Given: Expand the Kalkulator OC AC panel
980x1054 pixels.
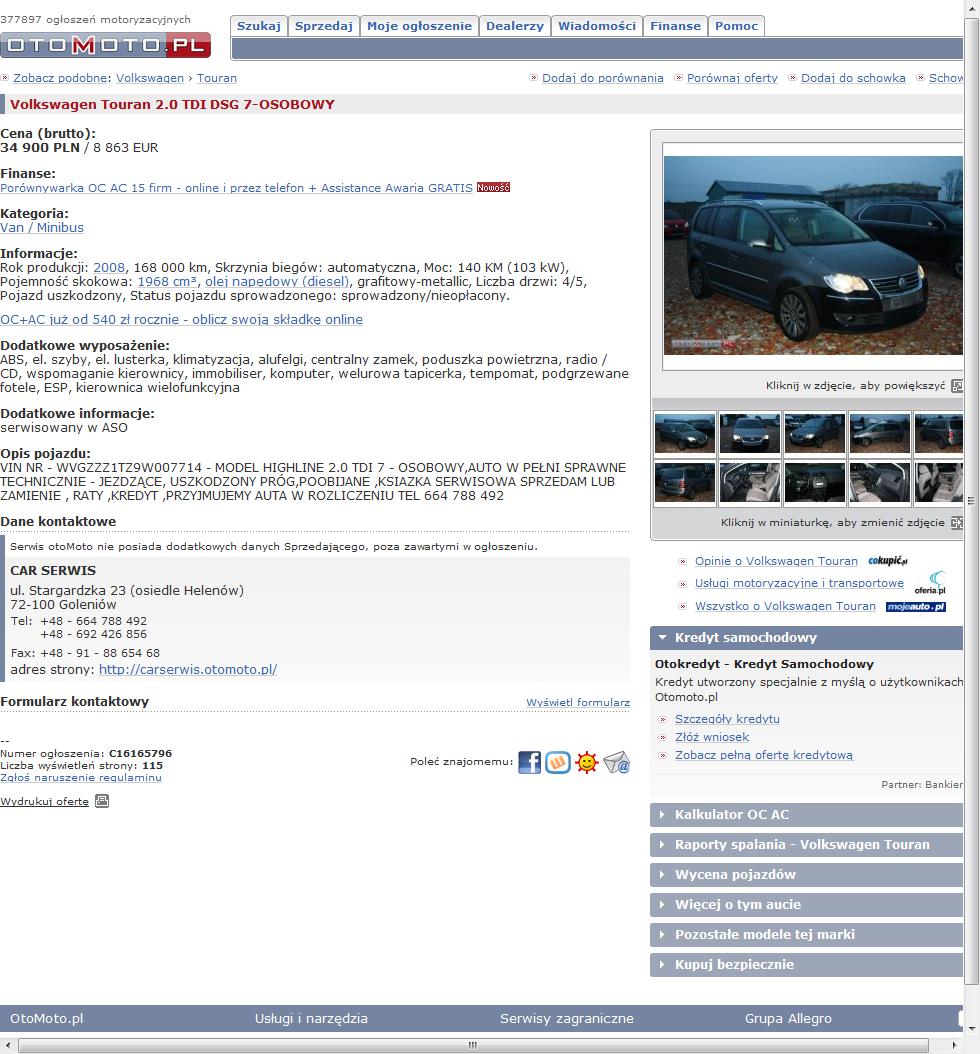Looking at the screenshot, I should pos(807,815).
